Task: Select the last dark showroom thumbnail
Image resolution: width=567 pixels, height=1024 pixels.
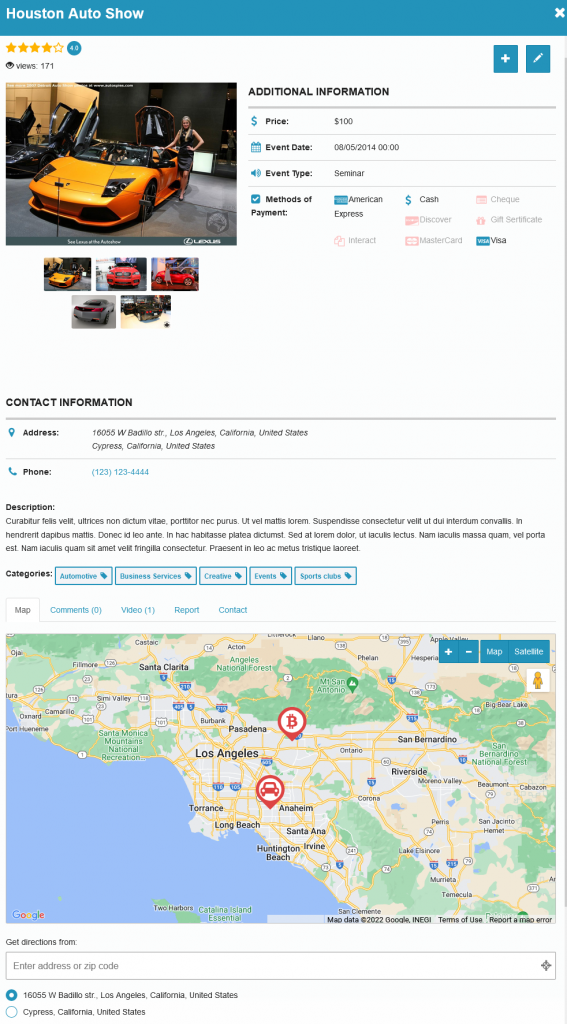Action: [146, 312]
